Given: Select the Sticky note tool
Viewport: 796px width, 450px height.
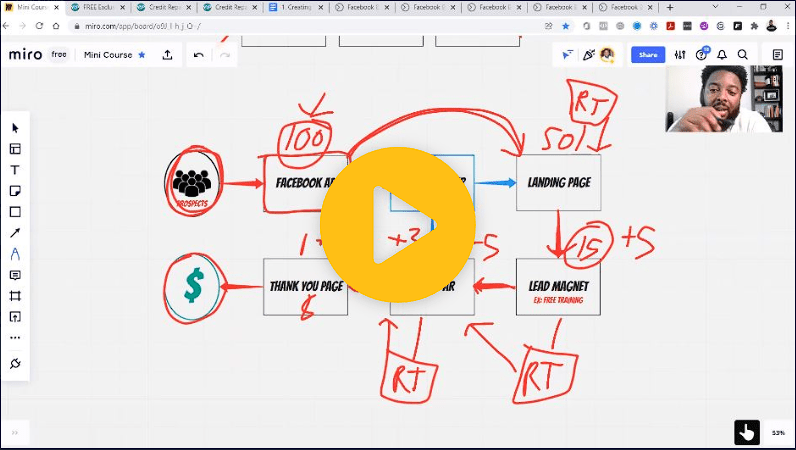Looking at the screenshot, I should pos(15,191).
